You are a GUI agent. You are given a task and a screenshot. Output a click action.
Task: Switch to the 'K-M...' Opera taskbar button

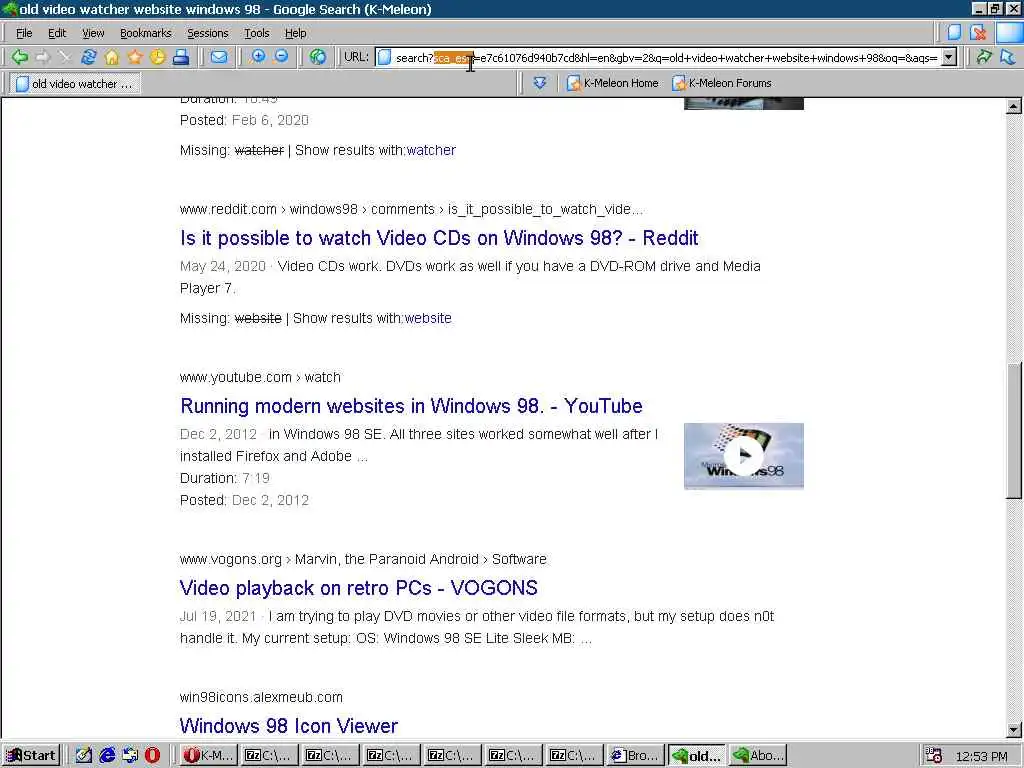tap(208, 756)
